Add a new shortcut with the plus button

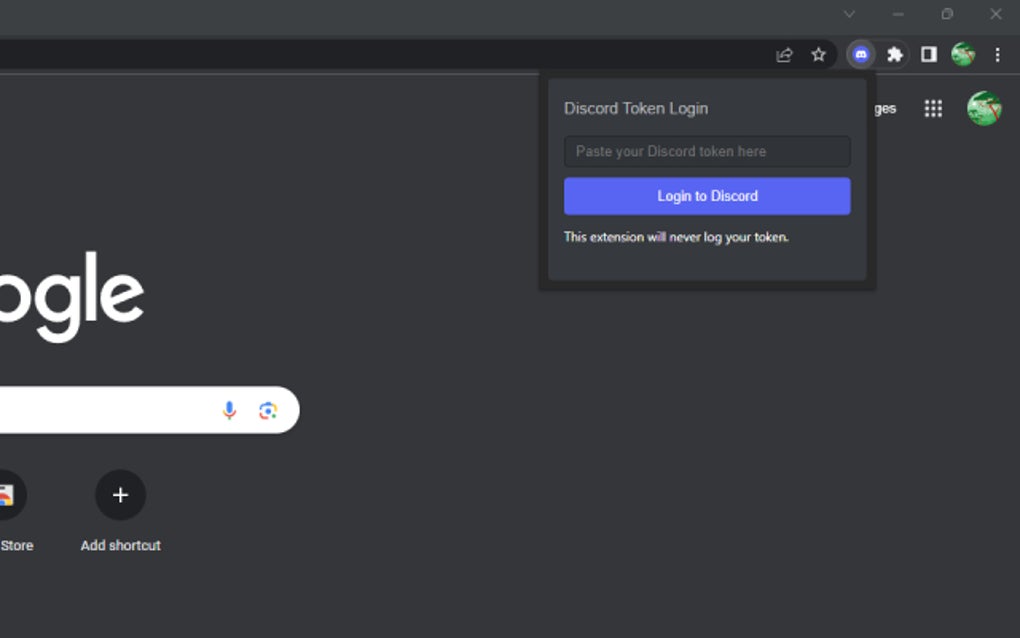[x=120, y=495]
